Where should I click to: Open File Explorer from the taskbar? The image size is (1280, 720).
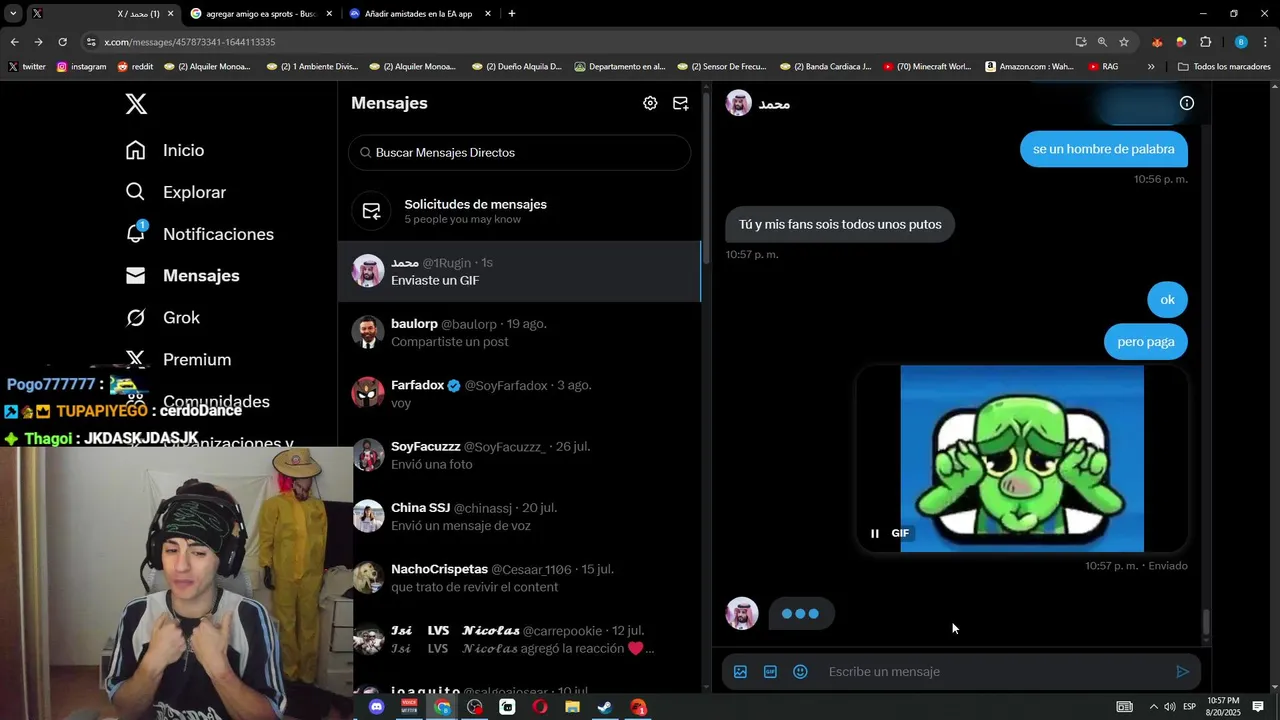tap(572, 707)
